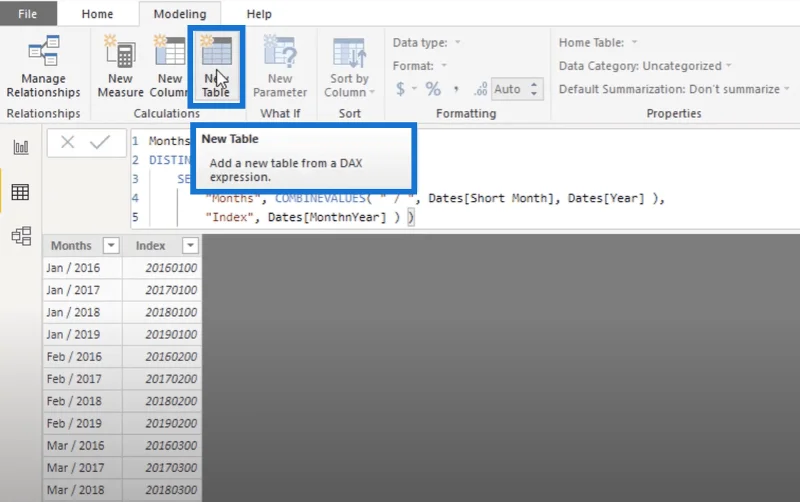Switch to Report view
Viewport: 800px width, 502px height.
point(21,147)
